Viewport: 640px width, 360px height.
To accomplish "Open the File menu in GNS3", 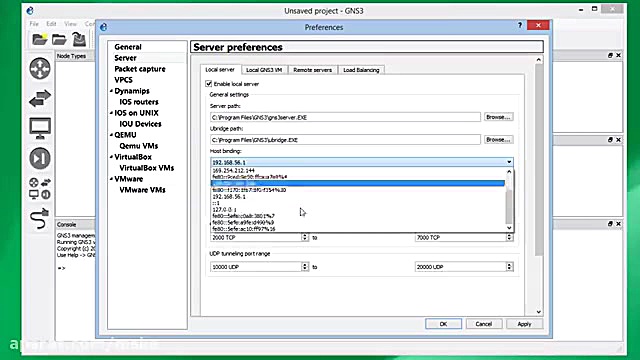I will click(34, 24).
